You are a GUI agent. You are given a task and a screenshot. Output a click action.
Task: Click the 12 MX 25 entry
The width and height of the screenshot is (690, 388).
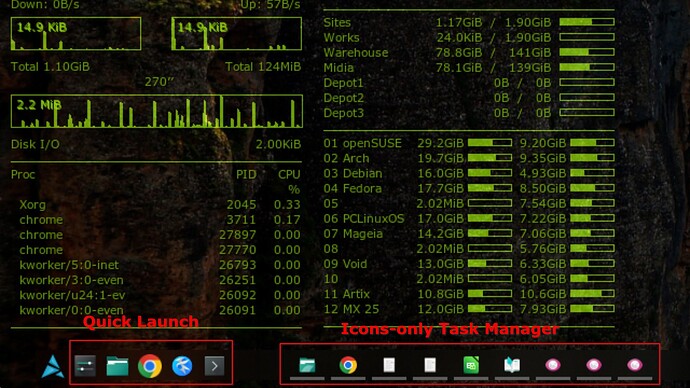click(351, 309)
